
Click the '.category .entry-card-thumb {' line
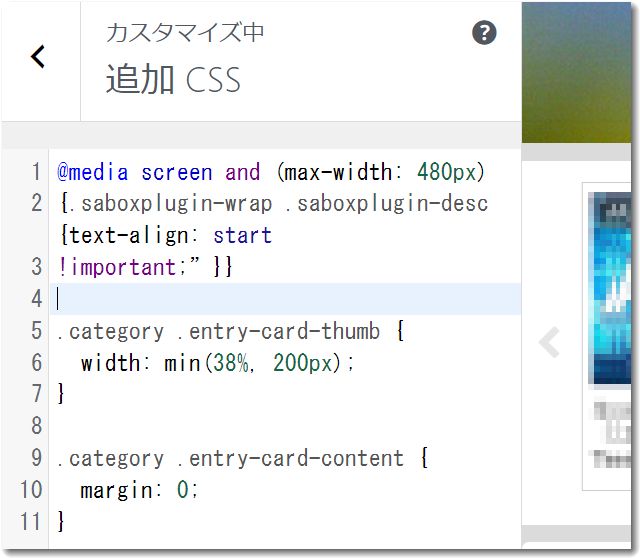230,331
